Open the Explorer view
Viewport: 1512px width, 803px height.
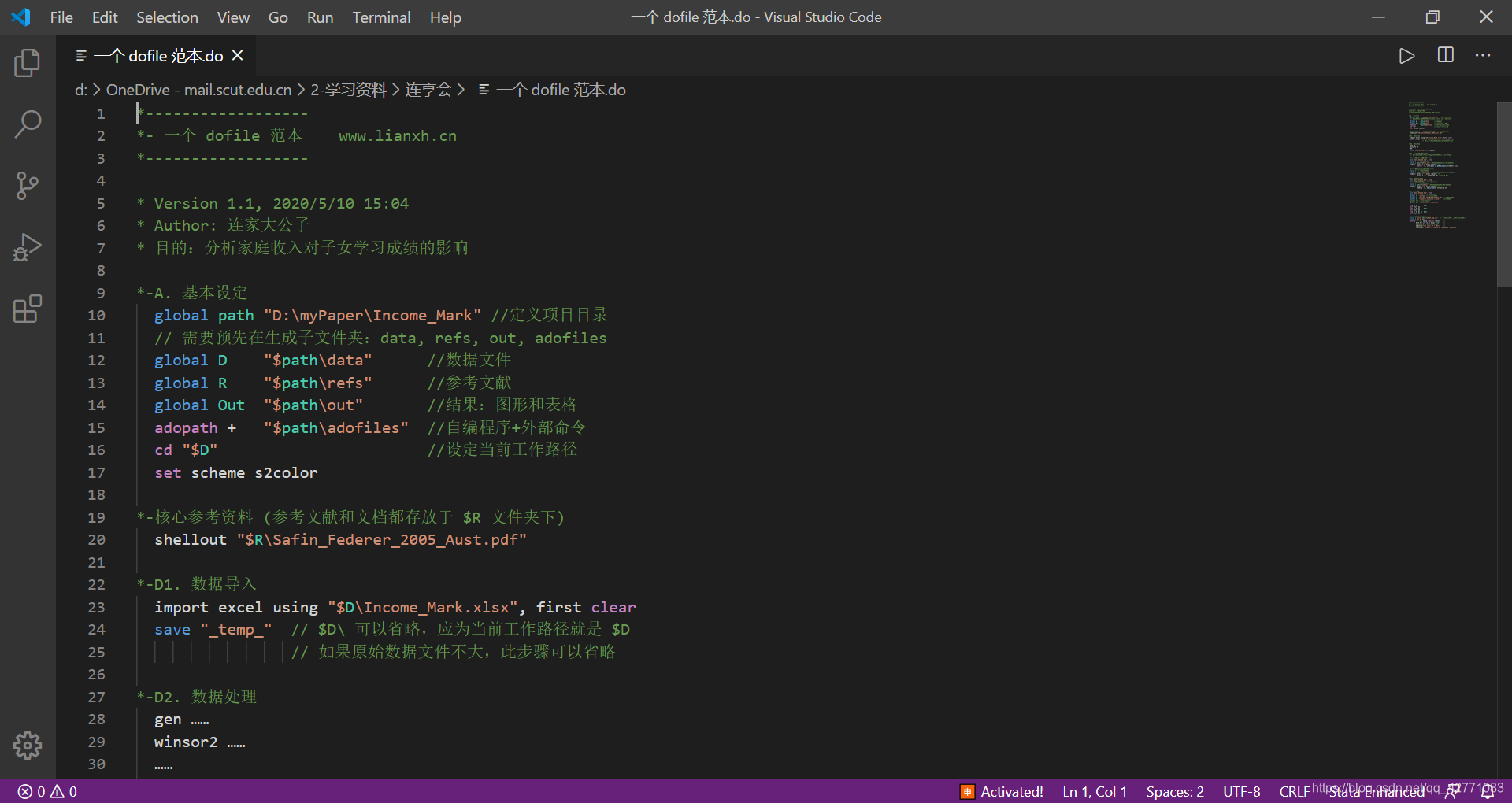[x=28, y=63]
